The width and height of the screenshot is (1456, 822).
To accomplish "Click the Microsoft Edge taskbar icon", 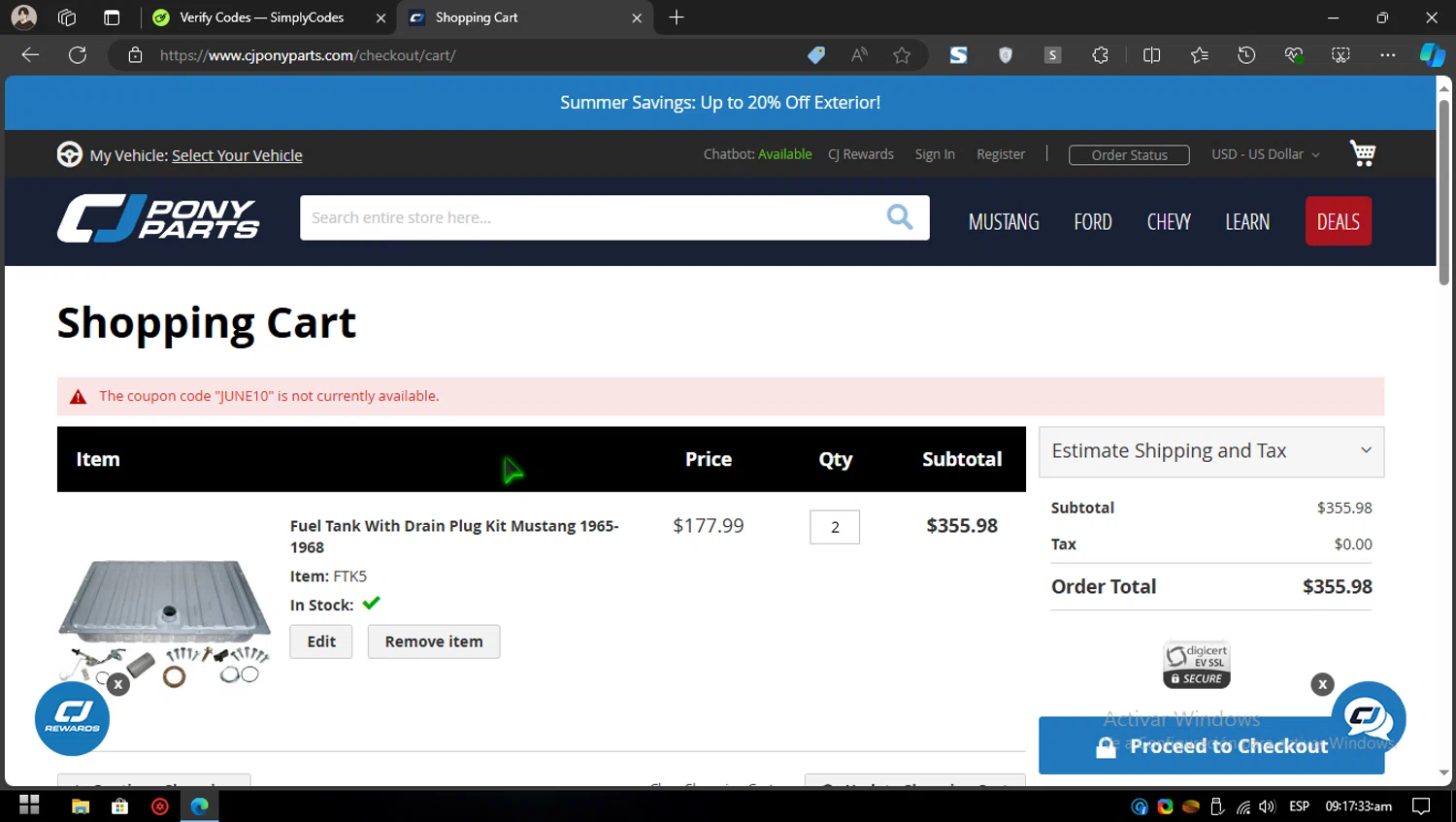I will (x=200, y=806).
